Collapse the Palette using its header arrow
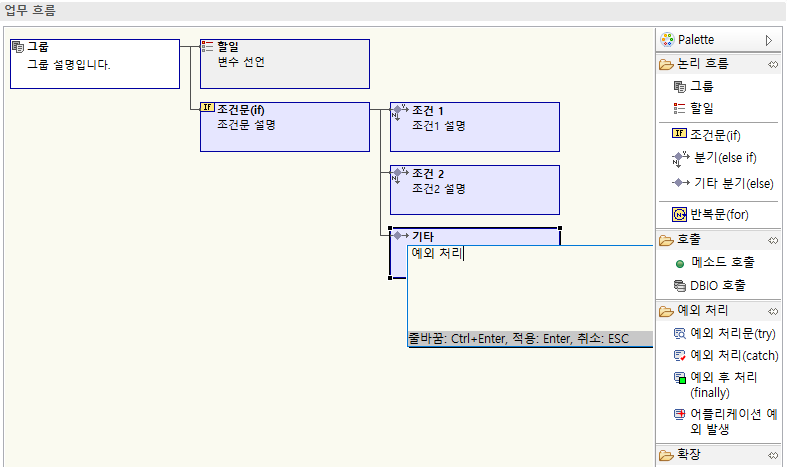The height and width of the screenshot is (467, 787). [x=768, y=40]
